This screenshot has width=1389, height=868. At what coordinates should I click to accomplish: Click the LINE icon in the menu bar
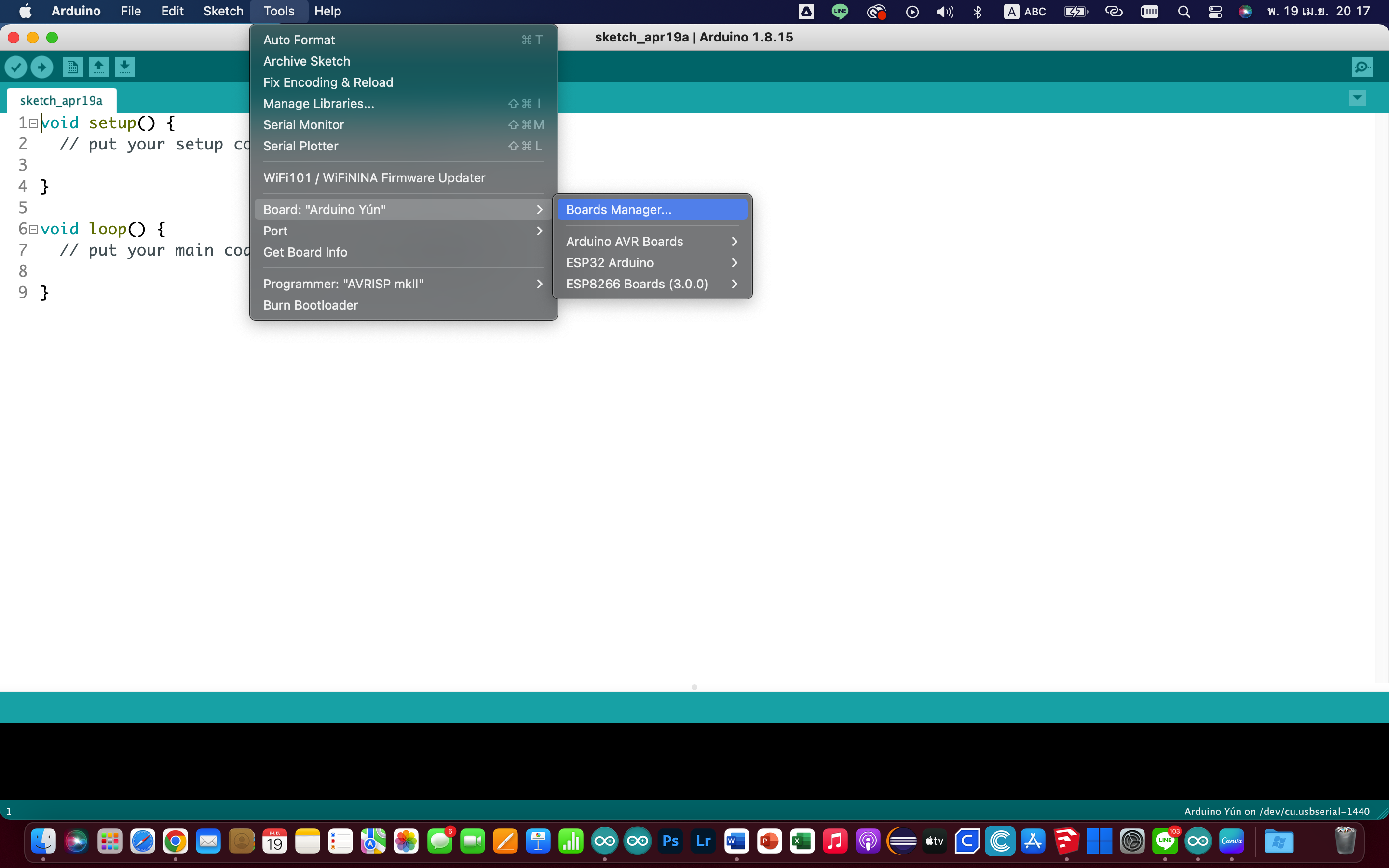pyautogui.click(x=840, y=12)
